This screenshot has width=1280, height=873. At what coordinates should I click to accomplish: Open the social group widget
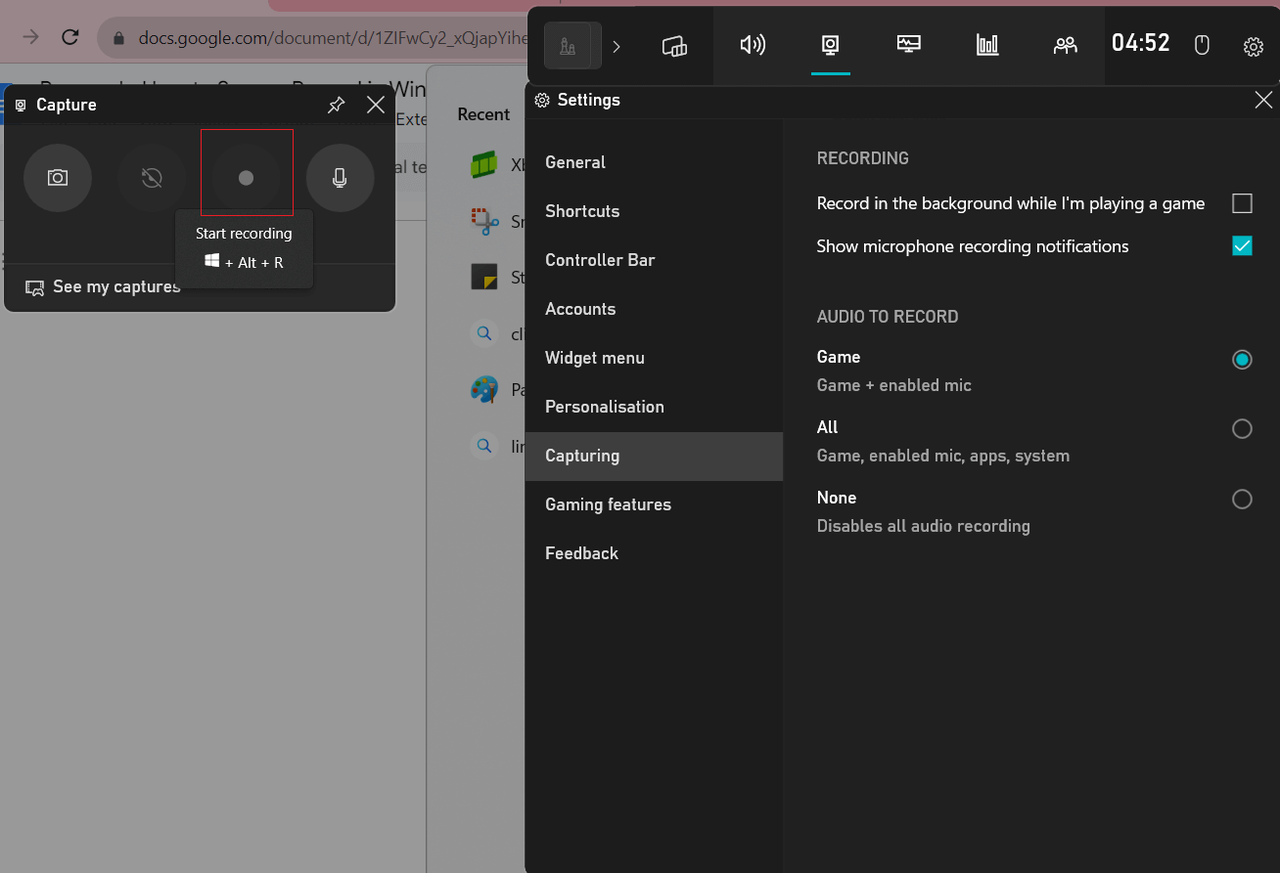(1065, 45)
